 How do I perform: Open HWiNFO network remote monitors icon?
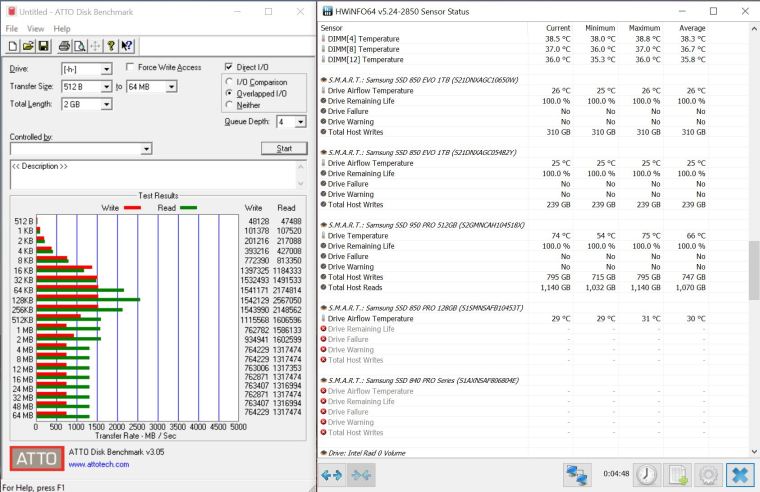577,475
